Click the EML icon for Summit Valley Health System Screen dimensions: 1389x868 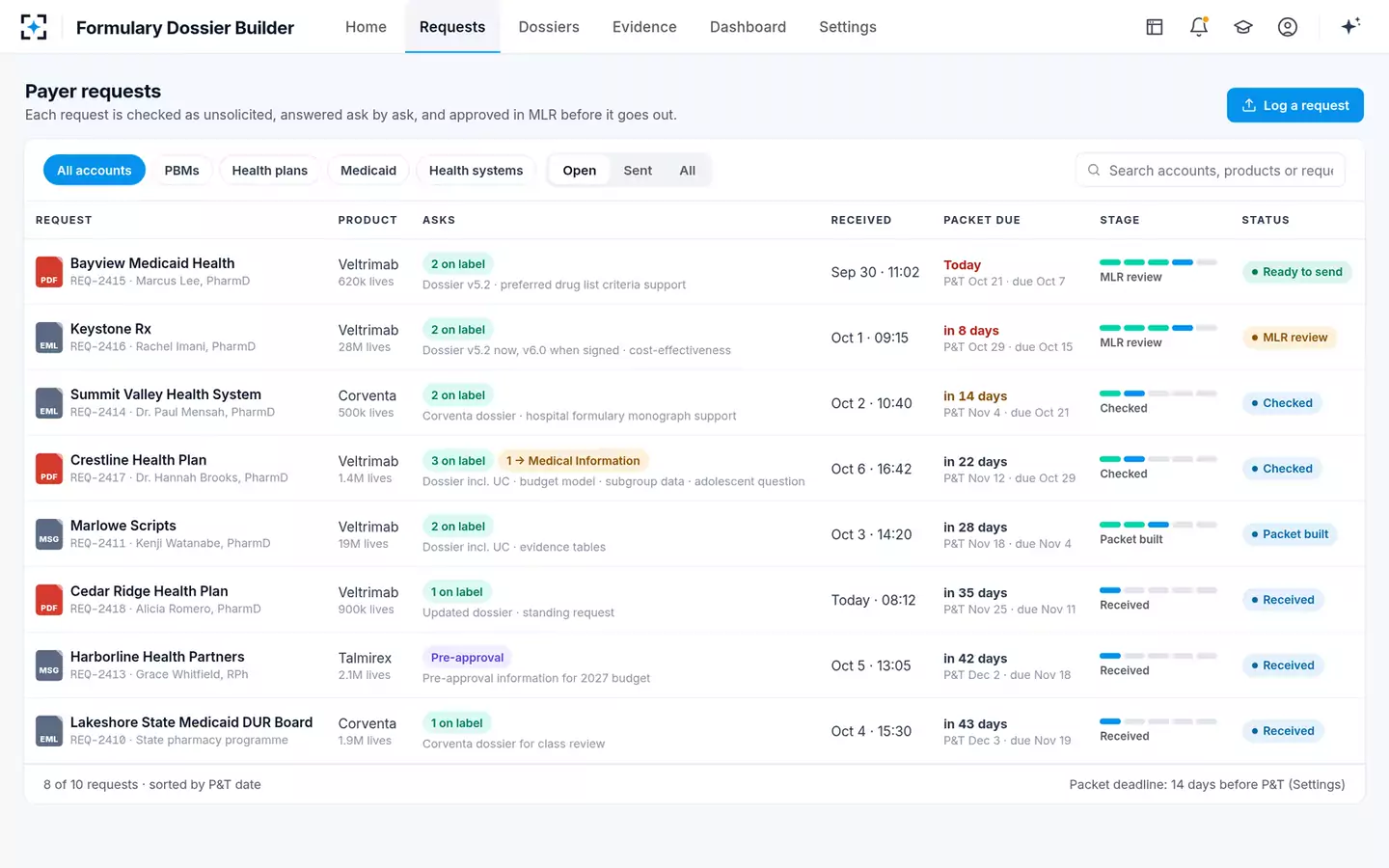click(x=49, y=403)
